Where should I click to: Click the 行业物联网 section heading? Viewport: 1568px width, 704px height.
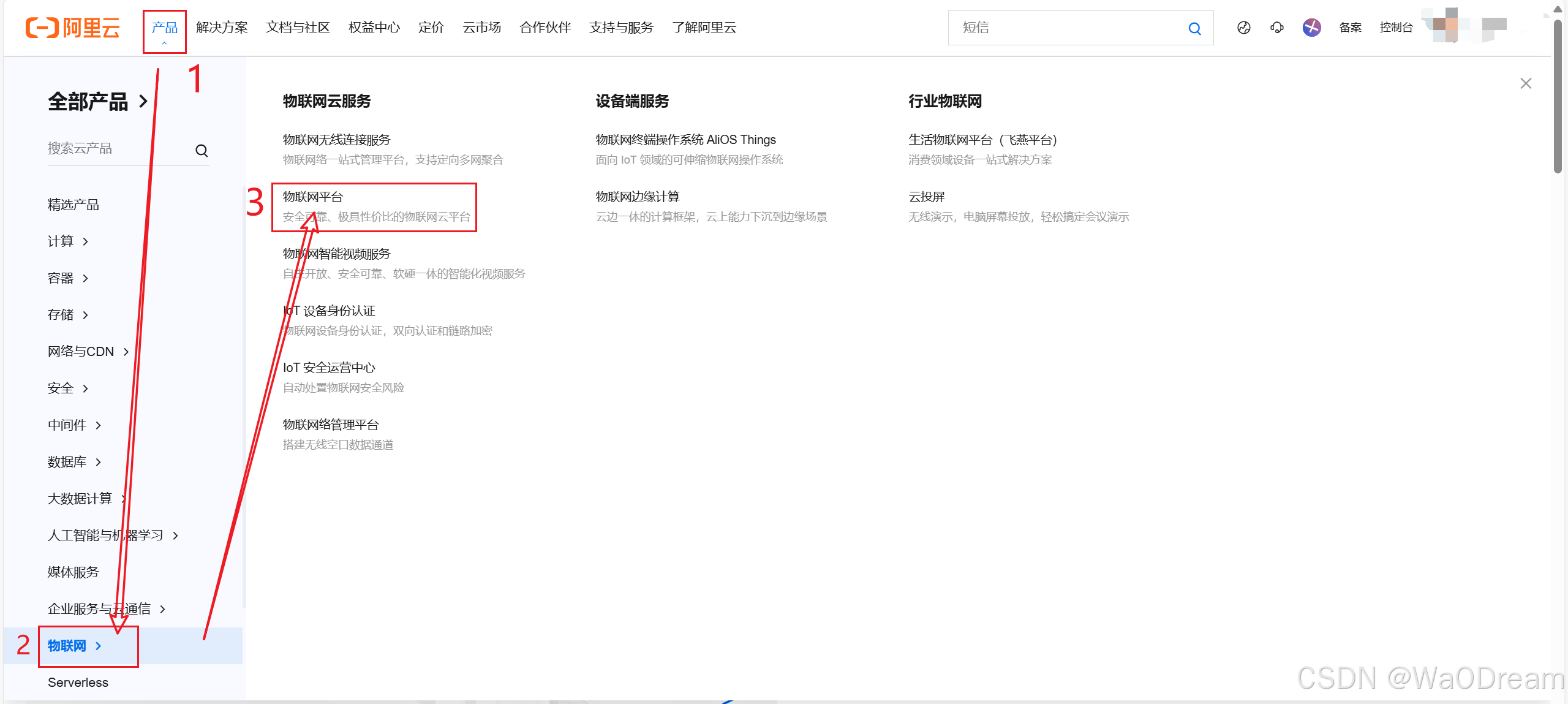point(945,101)
